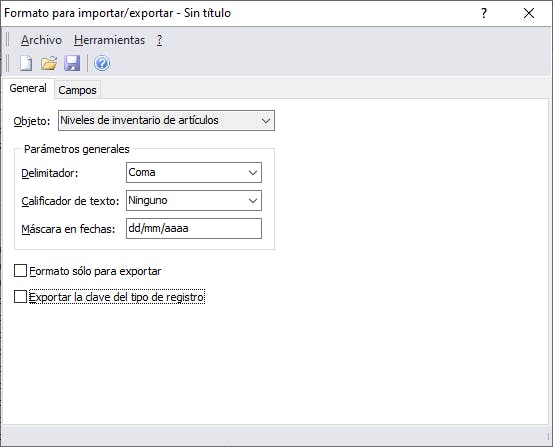Open the ? help menu item
This screenshot has height=447, width=553.
159,40
